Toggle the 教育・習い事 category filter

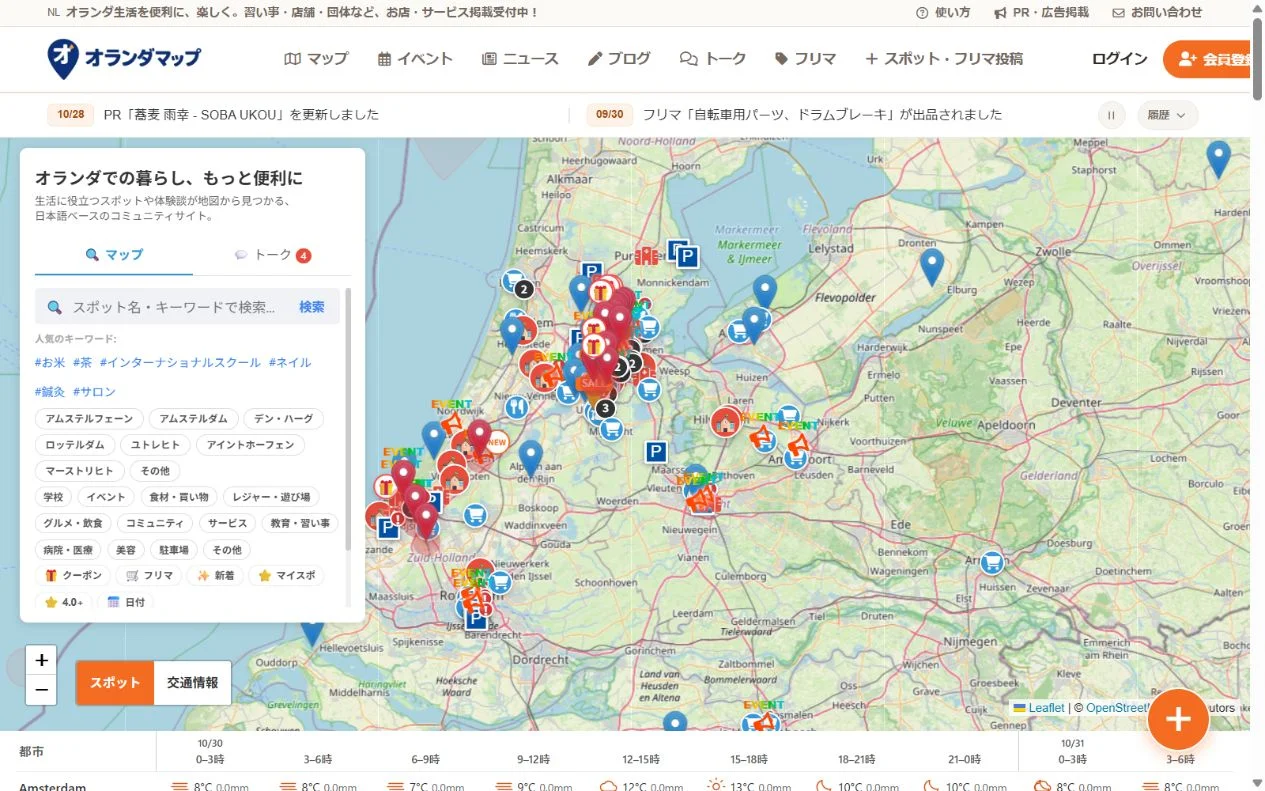pyautogui.click(x=300, y=523)
